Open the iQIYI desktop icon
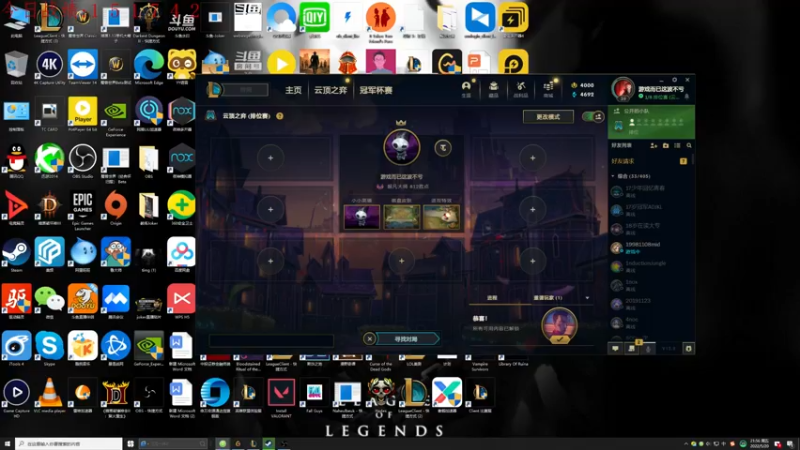The image size is (800, 450). coord(314,20)
